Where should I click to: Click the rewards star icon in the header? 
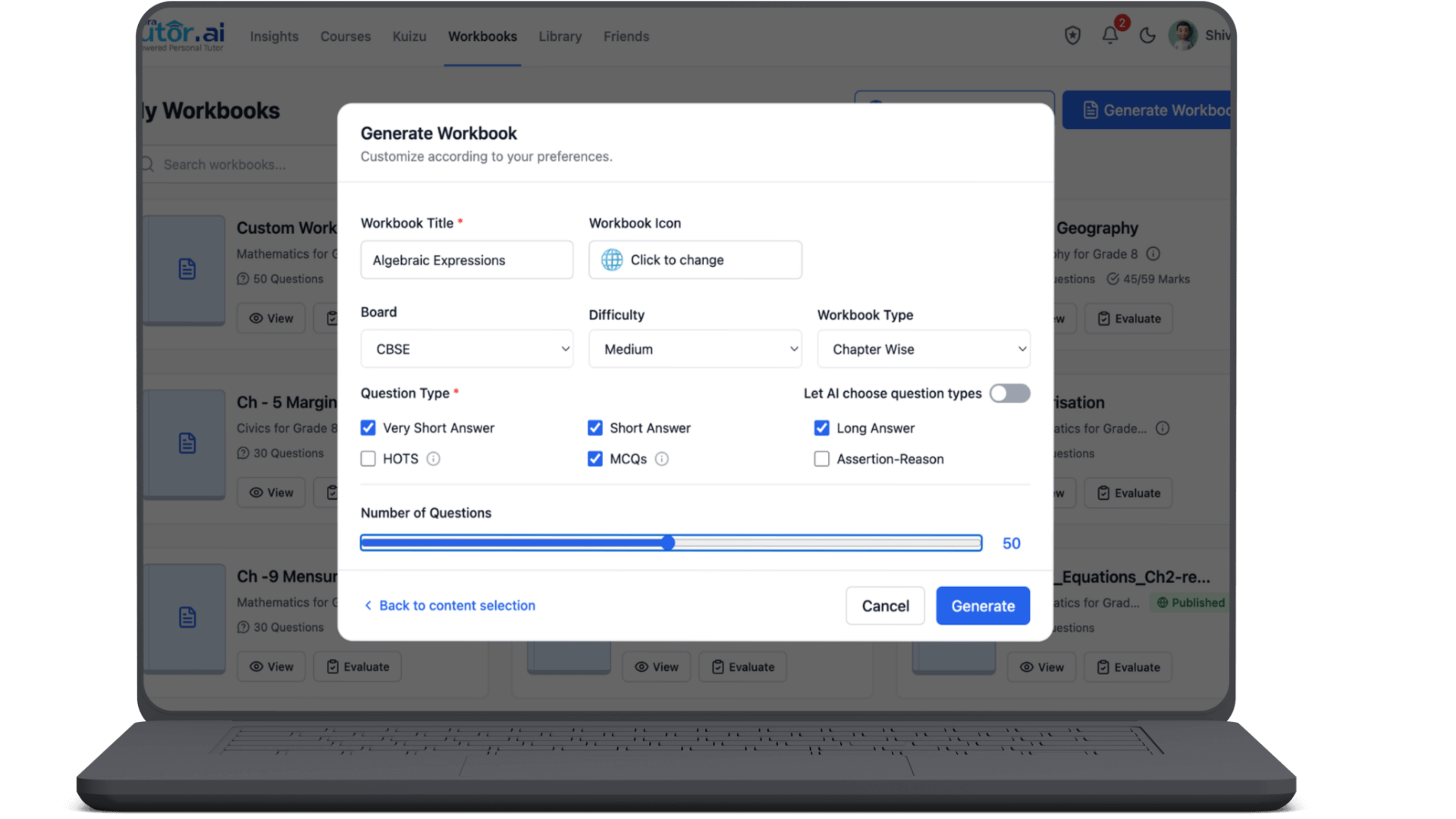pyautogui.click(x=1072, y=35)
